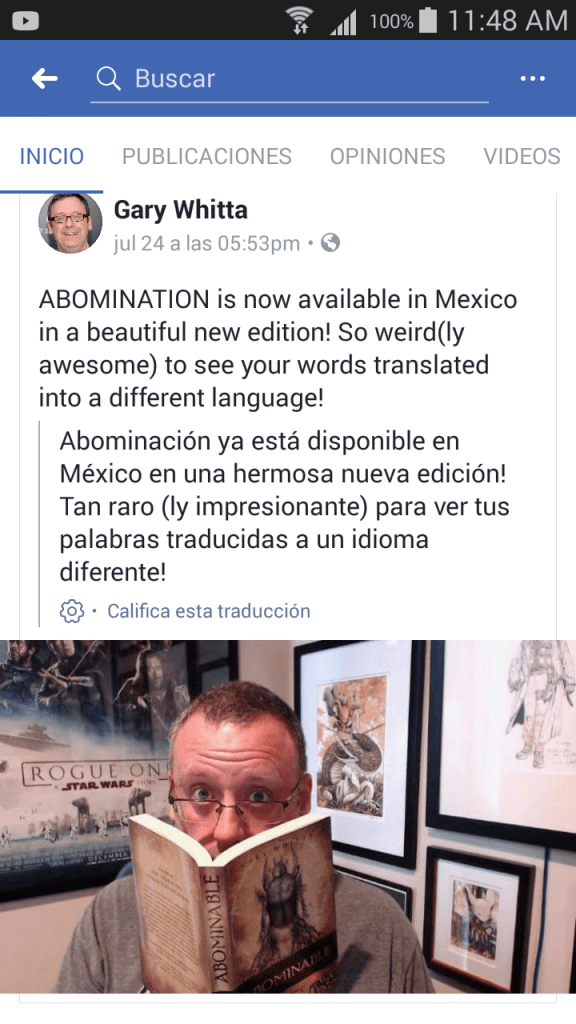576x1024 pixels.
Task: Select the INICIO tab
Action: click(52, 156)
